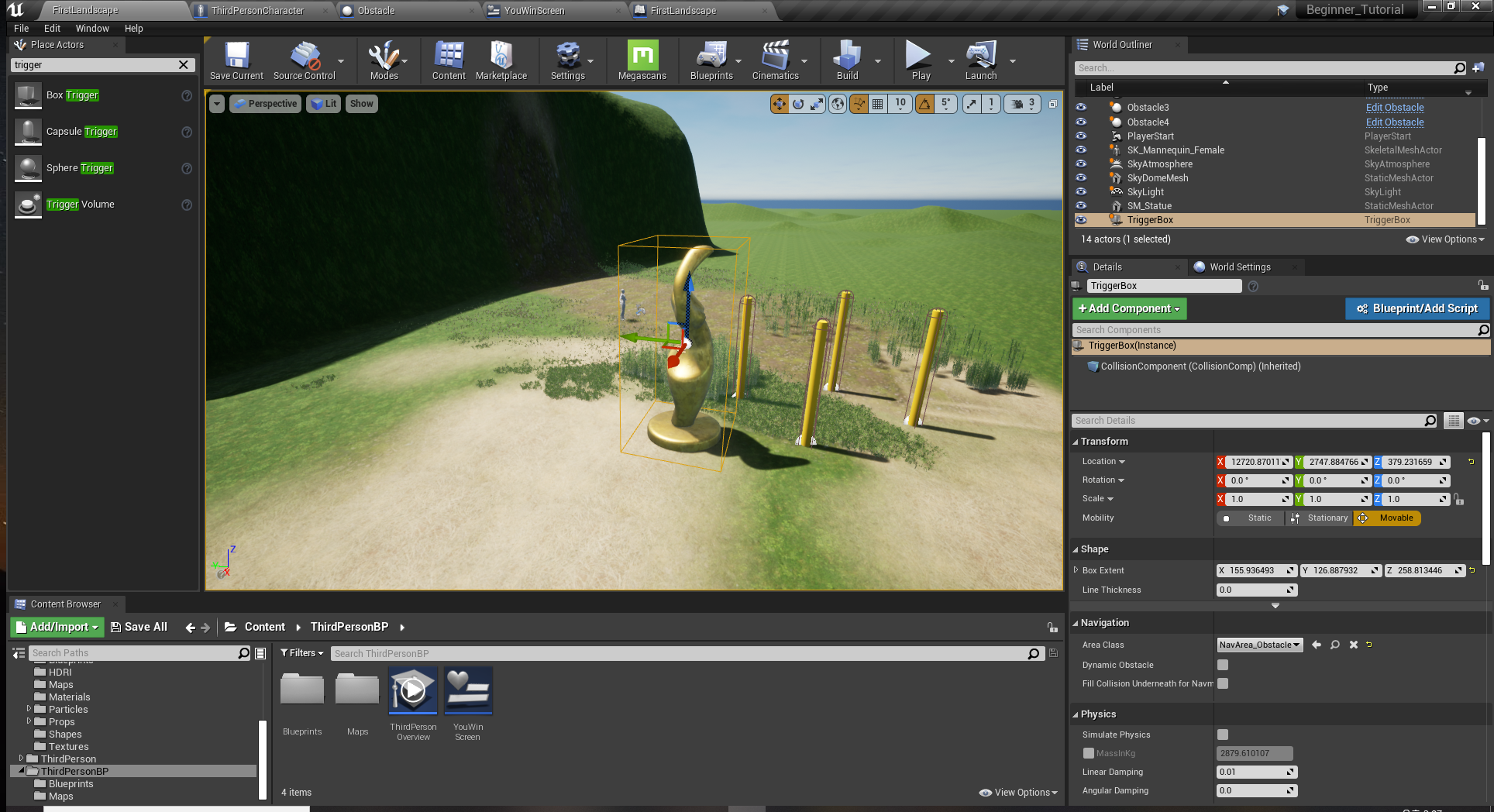Open the YouWin Screen asset thumbnail

[468, 690]
